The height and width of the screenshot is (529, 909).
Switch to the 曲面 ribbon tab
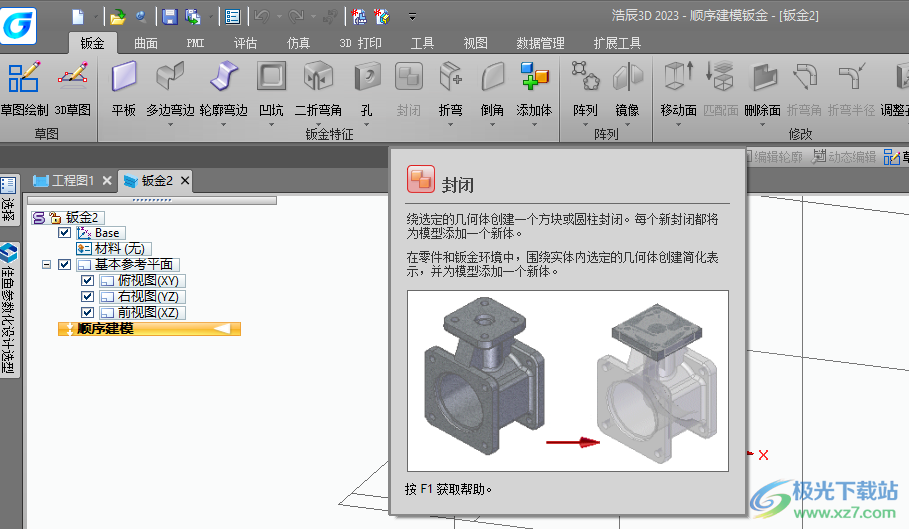click(x=146, y=43)
